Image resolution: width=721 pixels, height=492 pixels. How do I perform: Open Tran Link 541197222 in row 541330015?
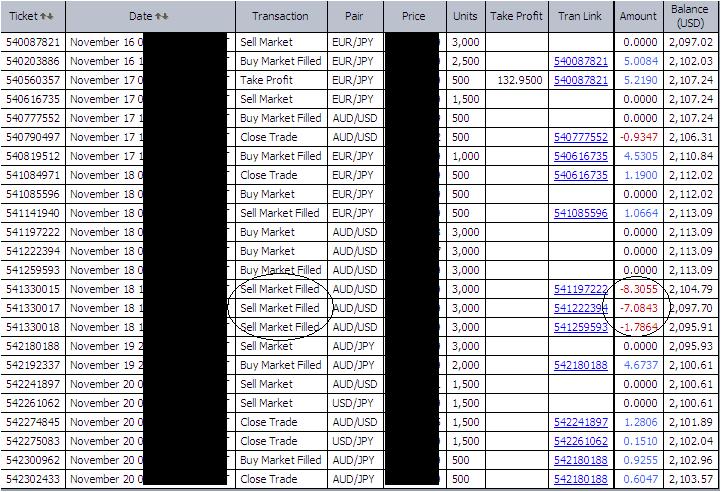tap(581, 289)
